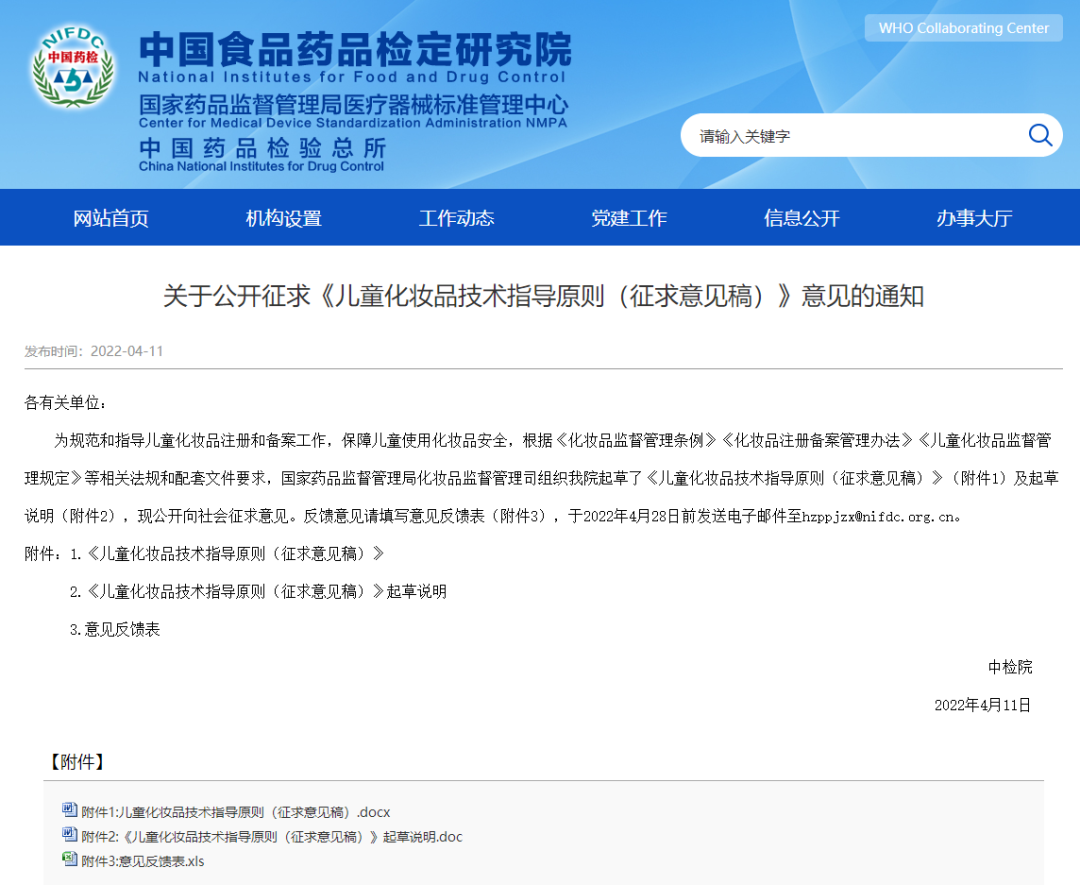Download 附件1 儿童化妆品技术指导原则 docx
1080x885 pixels.
(x=236, y=812)
